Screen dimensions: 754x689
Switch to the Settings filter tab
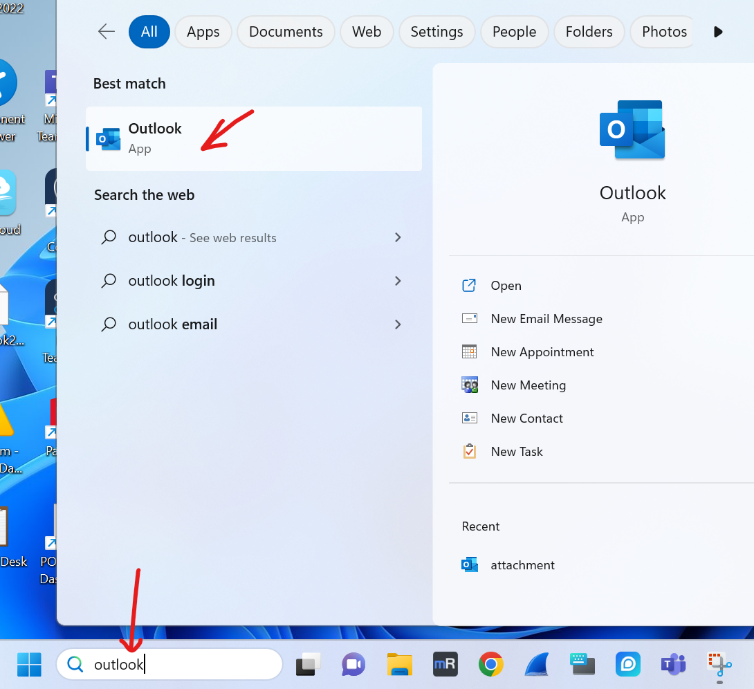(x=437, y=32)
